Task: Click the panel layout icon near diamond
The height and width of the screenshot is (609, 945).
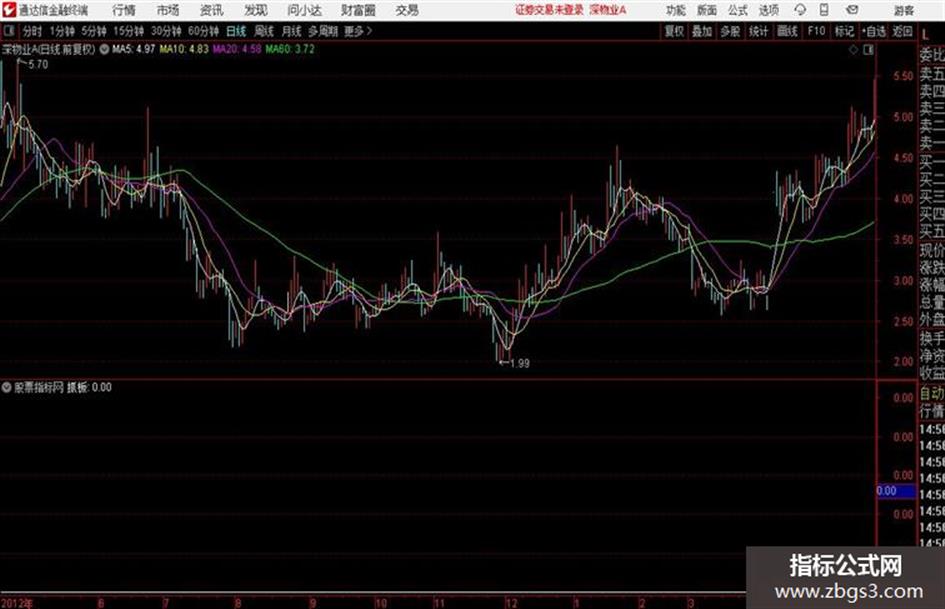Action: 868,50
